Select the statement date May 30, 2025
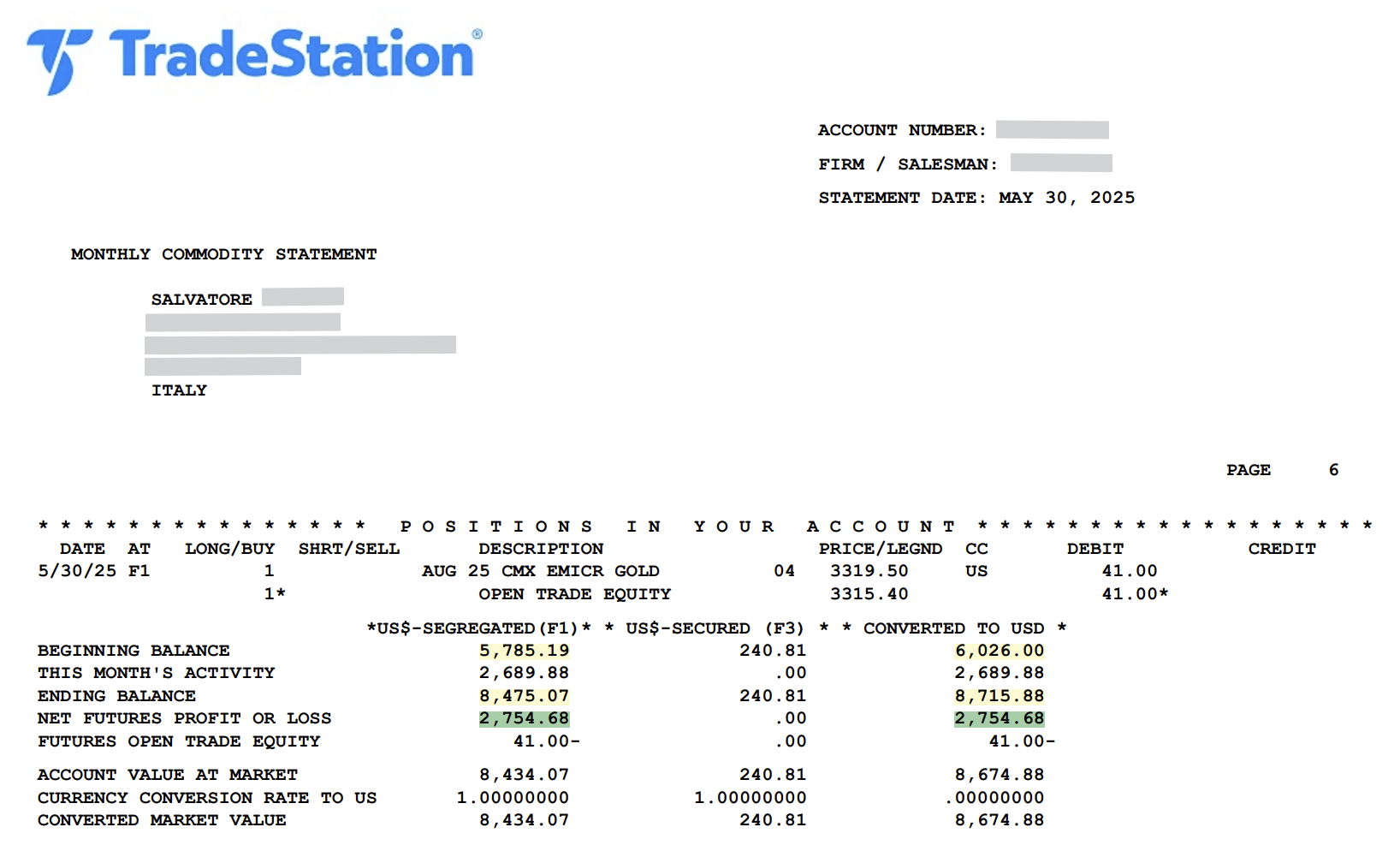 pos(1066,198)
